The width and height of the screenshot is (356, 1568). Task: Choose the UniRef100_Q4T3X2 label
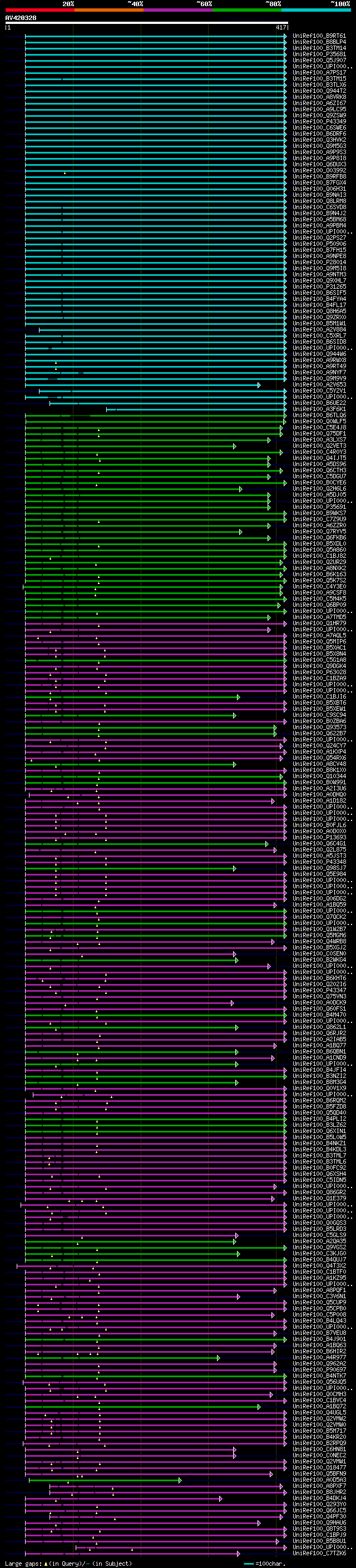pyautogui.click(x=319, y=1265)
